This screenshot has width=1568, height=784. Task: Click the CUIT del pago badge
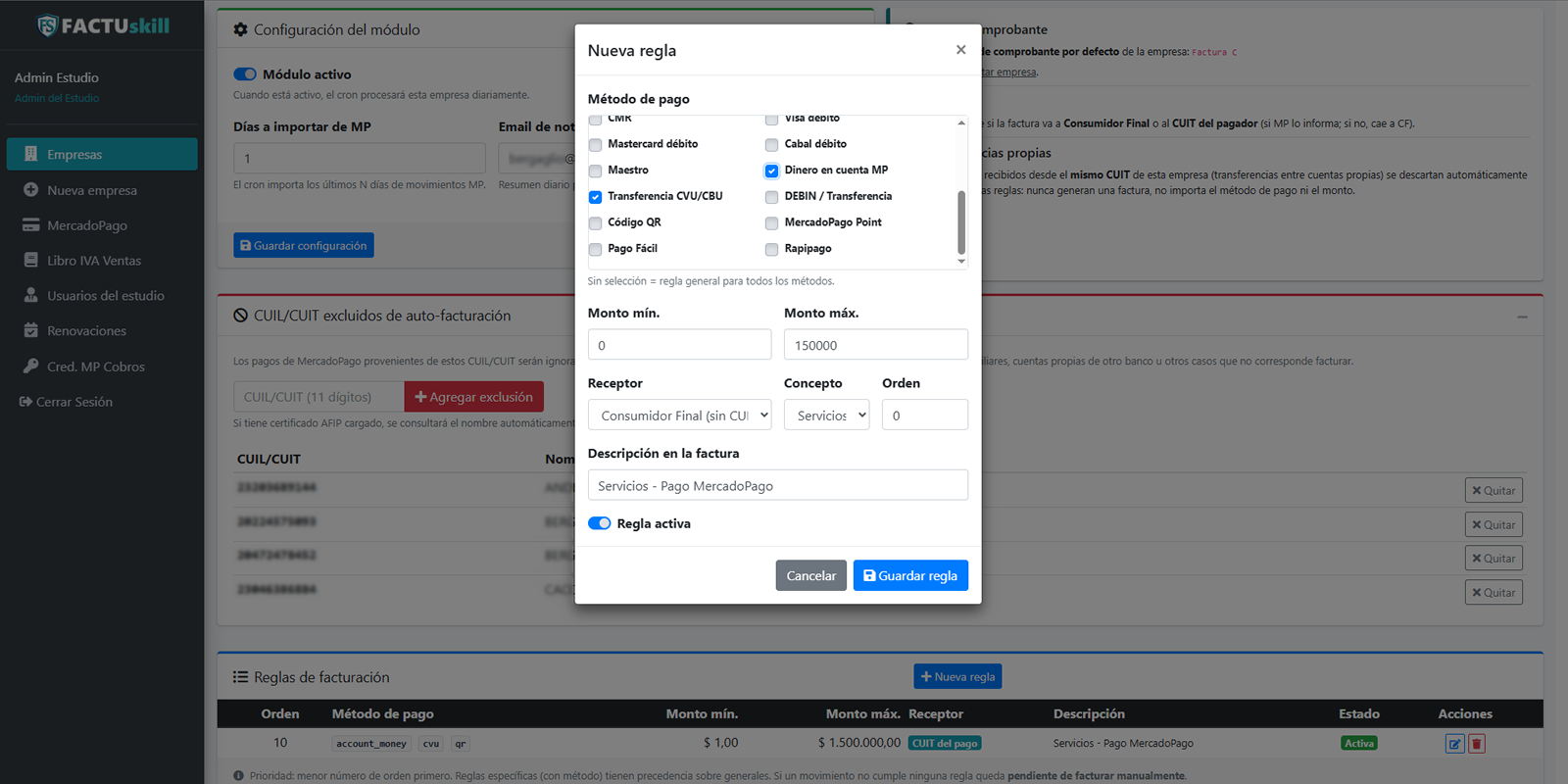pos(945,743)
